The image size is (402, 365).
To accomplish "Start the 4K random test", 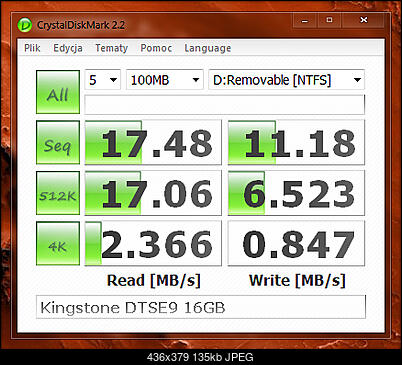I will point(58,243).
